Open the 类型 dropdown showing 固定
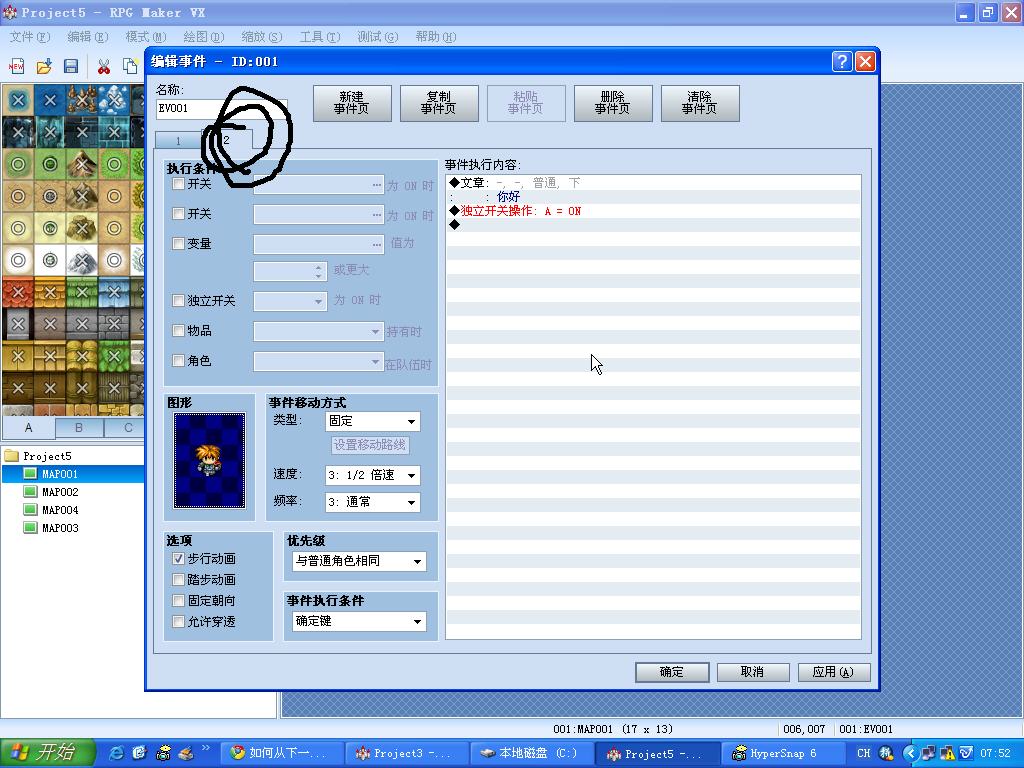Screen dimensions: 1024x768 pyautogui.click(x=372, y=421)
